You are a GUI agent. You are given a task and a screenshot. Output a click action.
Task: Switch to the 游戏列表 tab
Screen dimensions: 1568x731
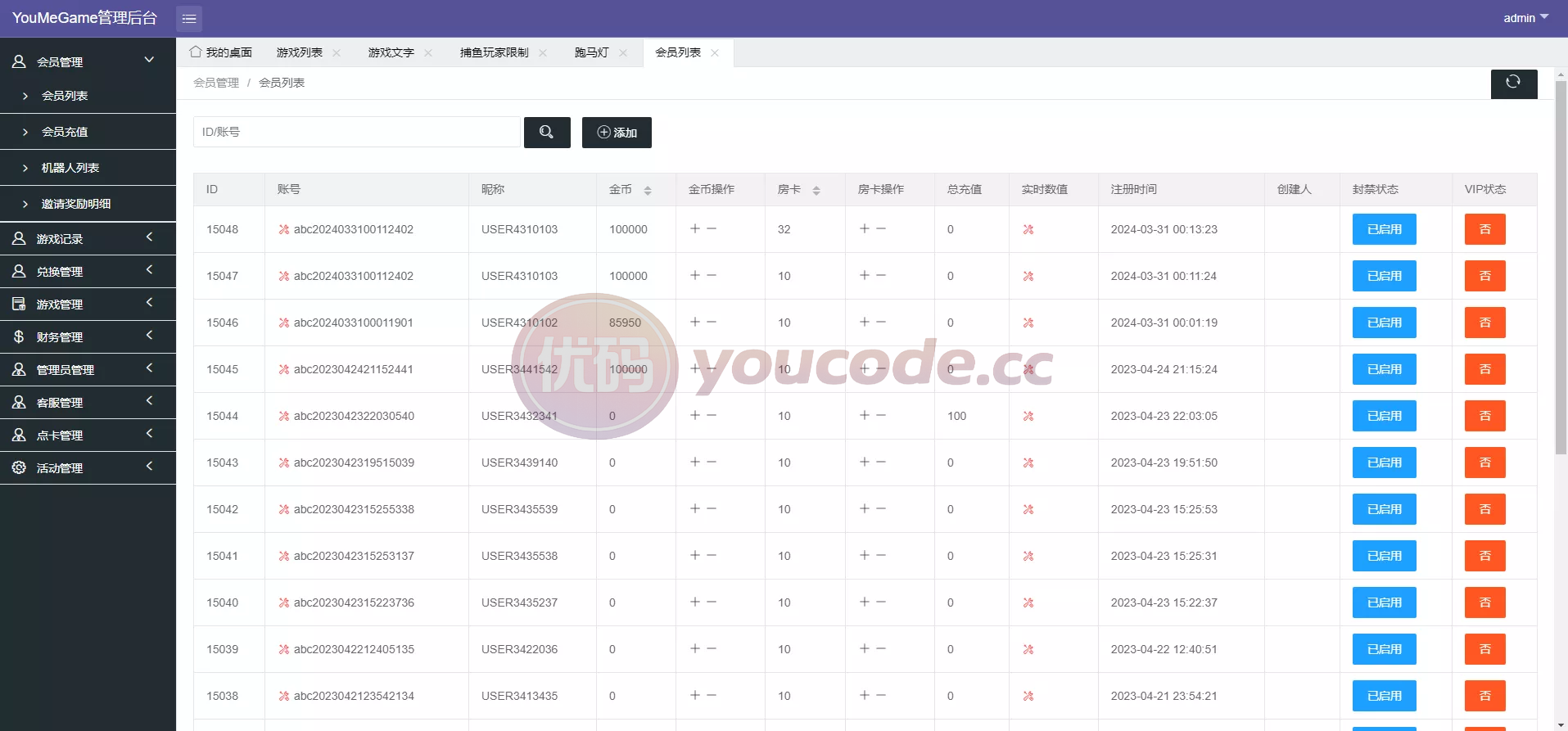(300, 52)
